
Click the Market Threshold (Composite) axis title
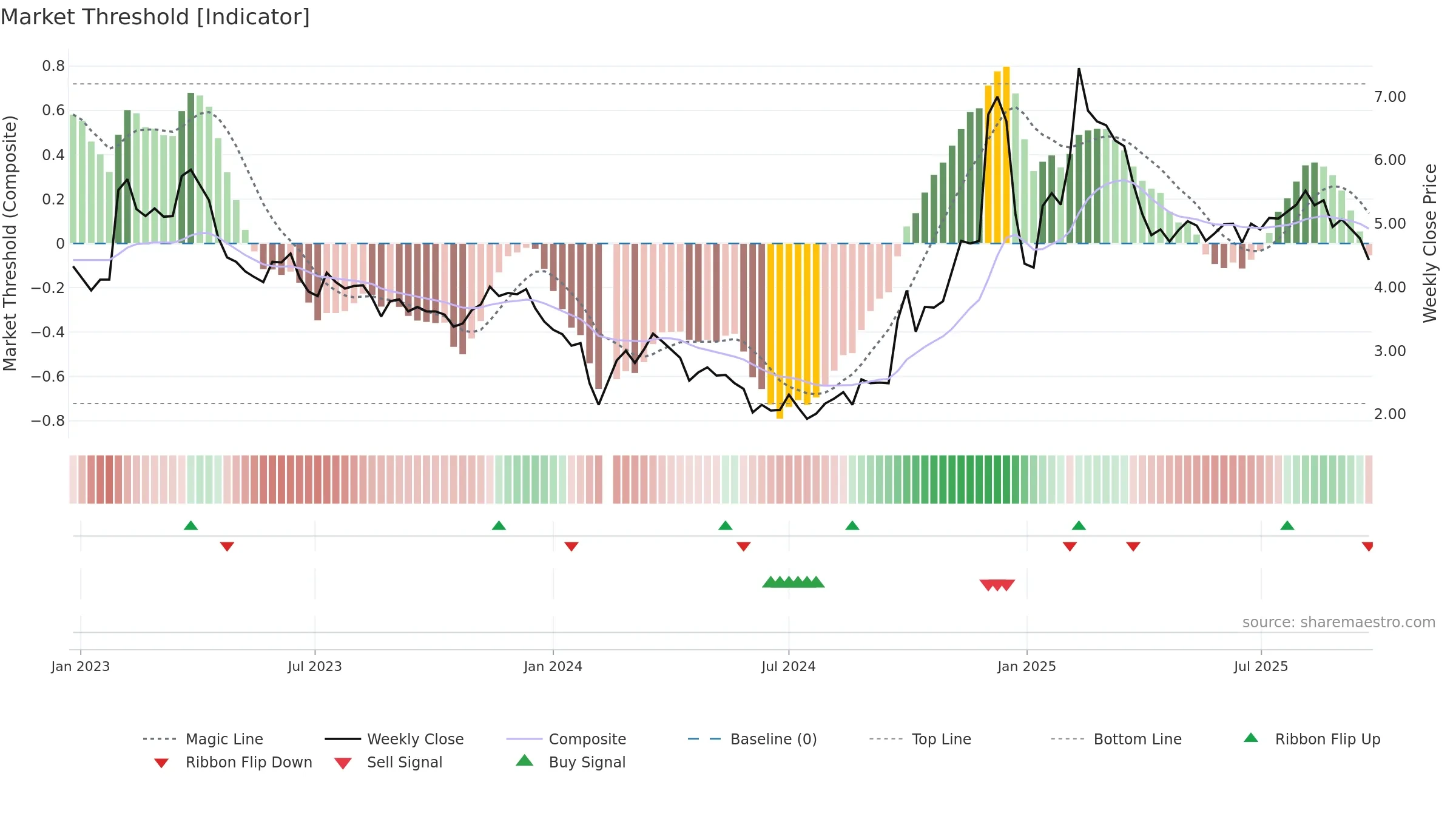click(x=10, y=243)
